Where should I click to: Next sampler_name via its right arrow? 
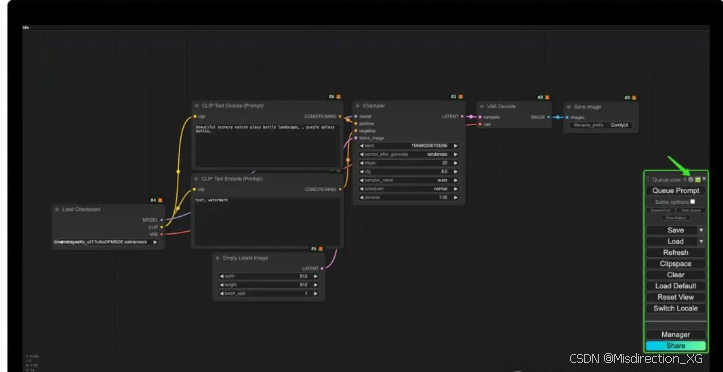(x=456, y=180)
